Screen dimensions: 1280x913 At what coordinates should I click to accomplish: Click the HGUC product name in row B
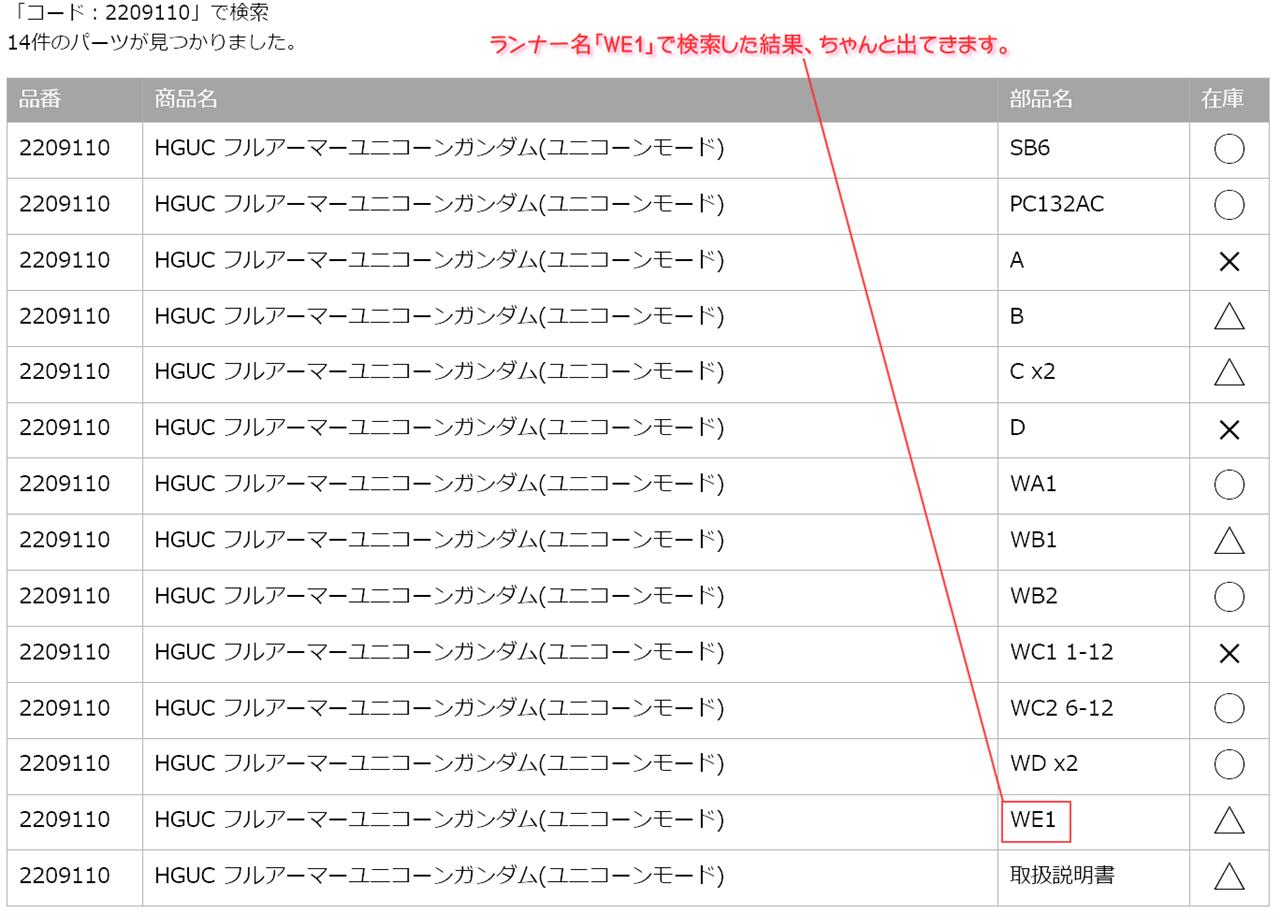(439, 316)
